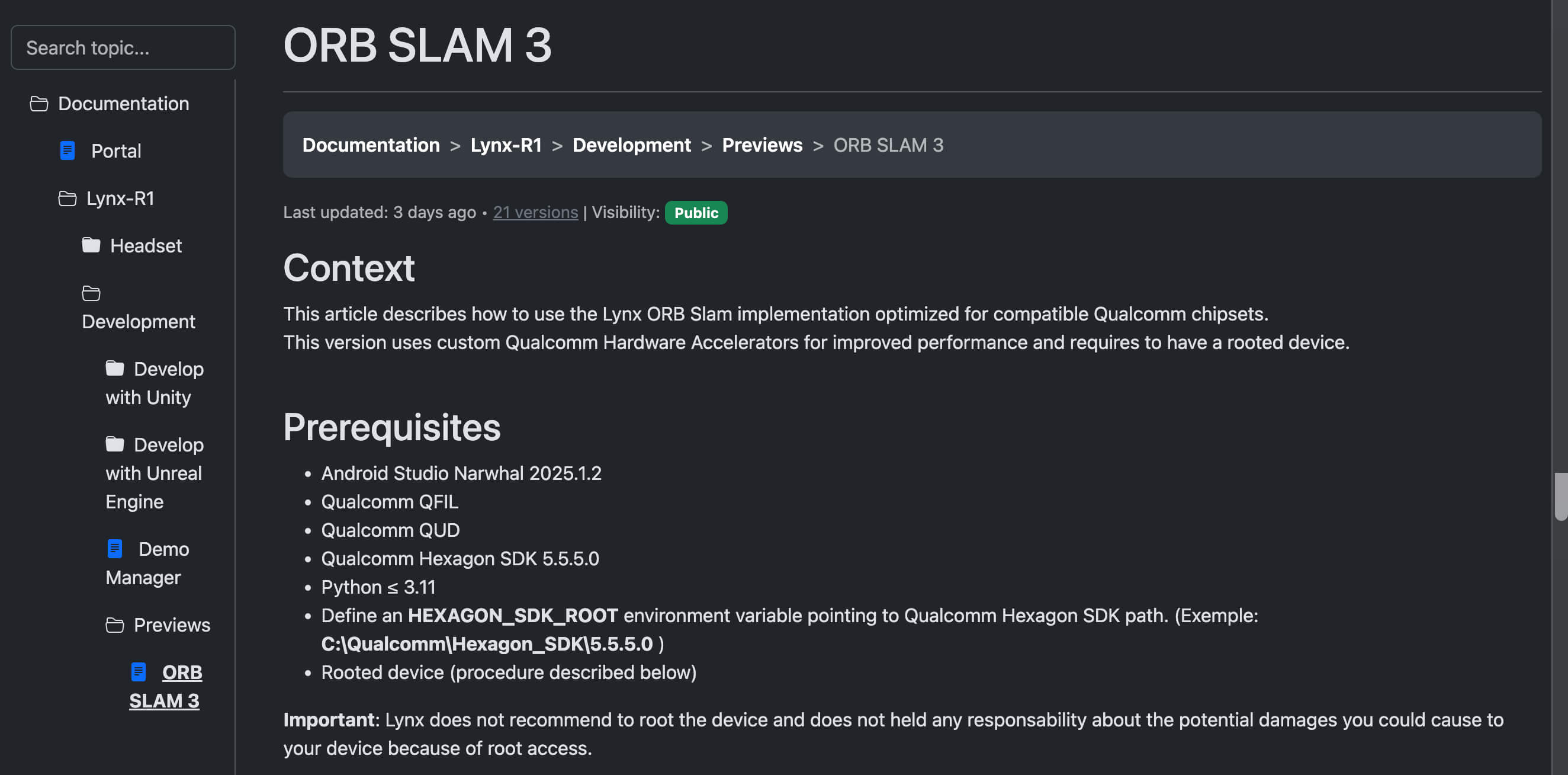Expand the Headset tree item

point(146,245)
